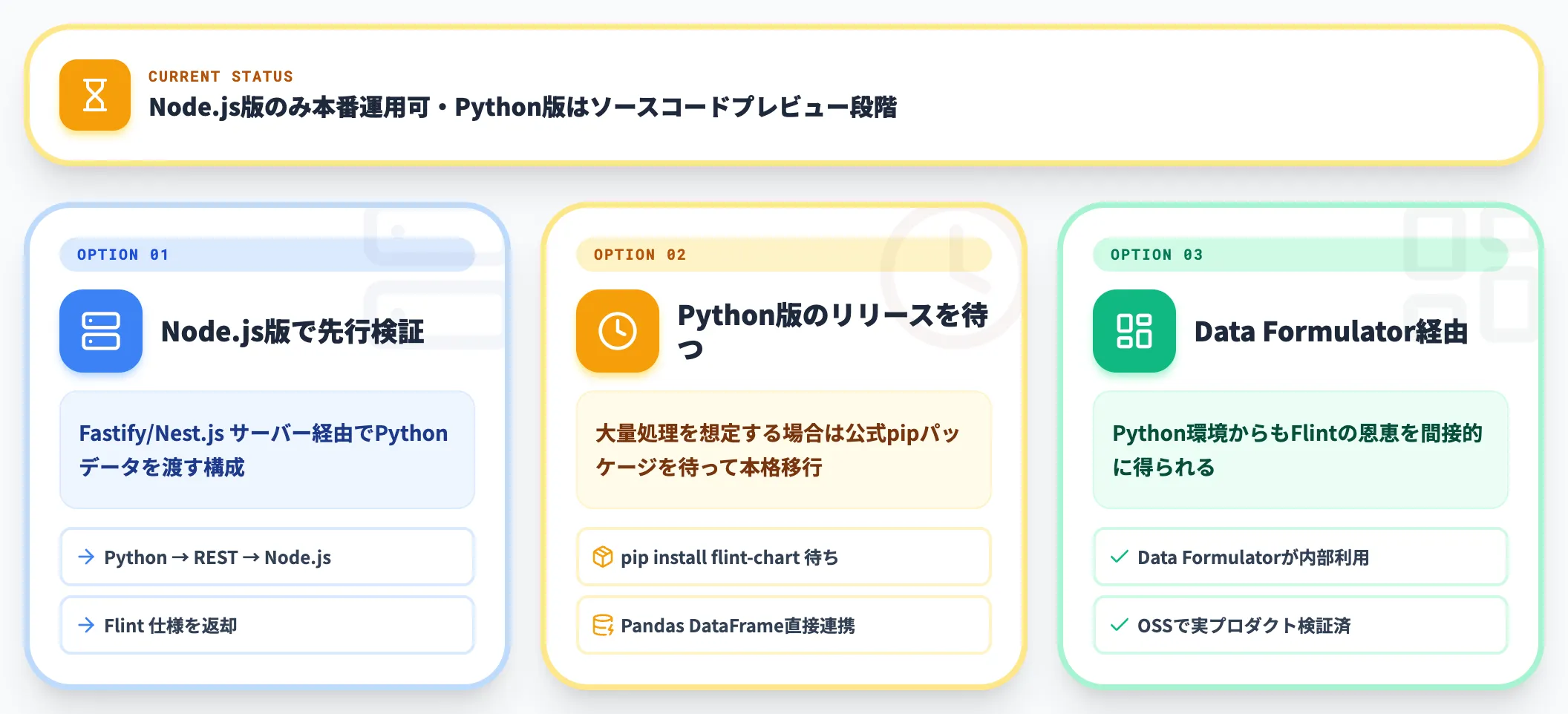The image size is (1568, 714).
Task: Click the arrow icon beside Flint 仕様を返却
Action: (x=86, y=625)
